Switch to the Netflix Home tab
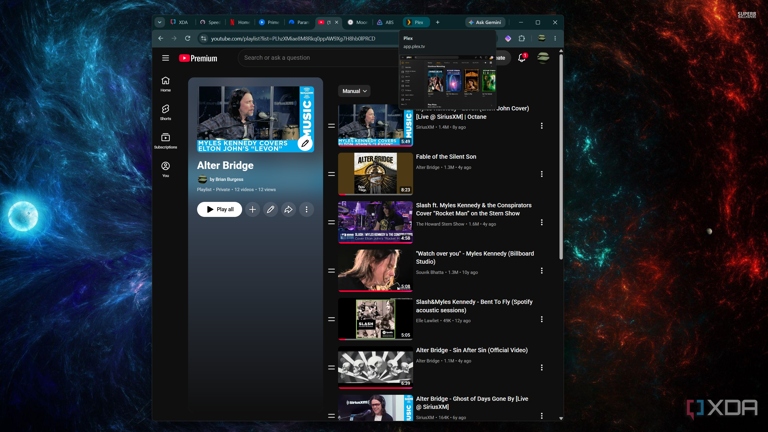768x432 pixels. pyautogui.click(x=240, y=22)
